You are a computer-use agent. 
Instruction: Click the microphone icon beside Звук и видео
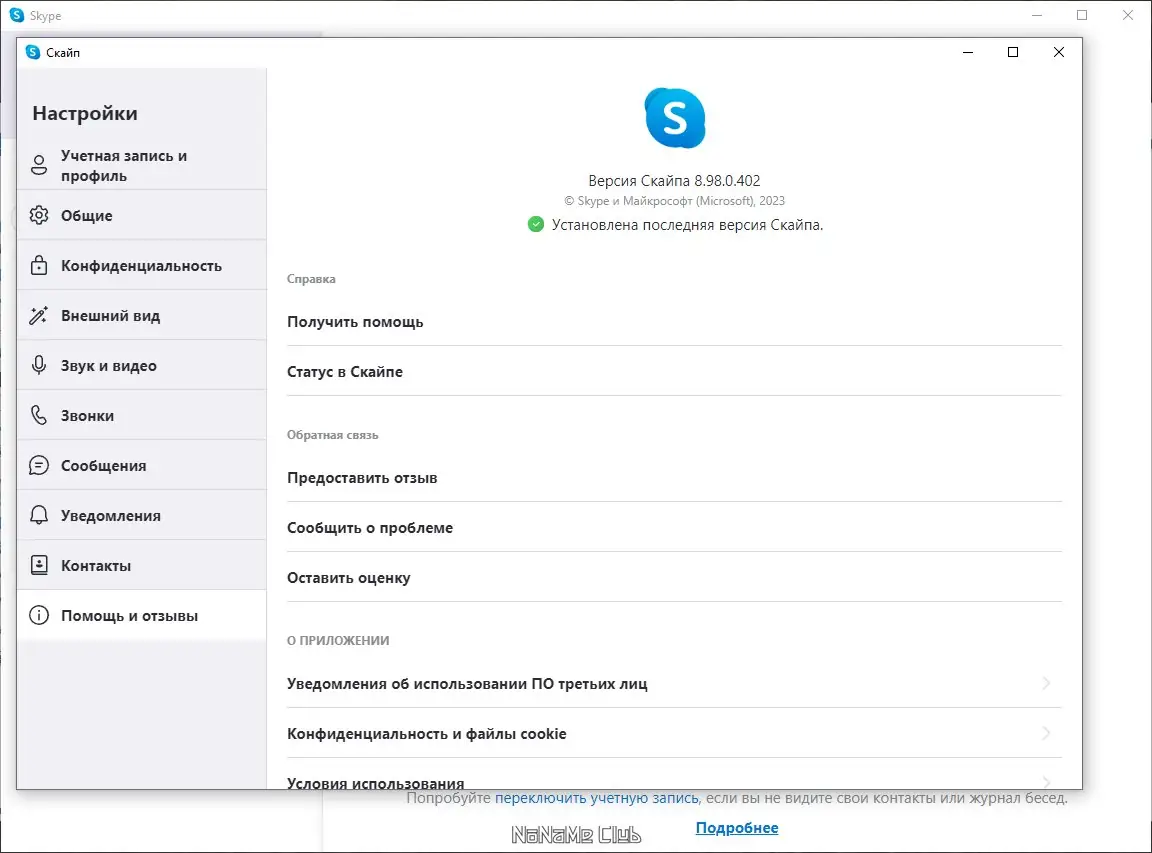point(39,365)
